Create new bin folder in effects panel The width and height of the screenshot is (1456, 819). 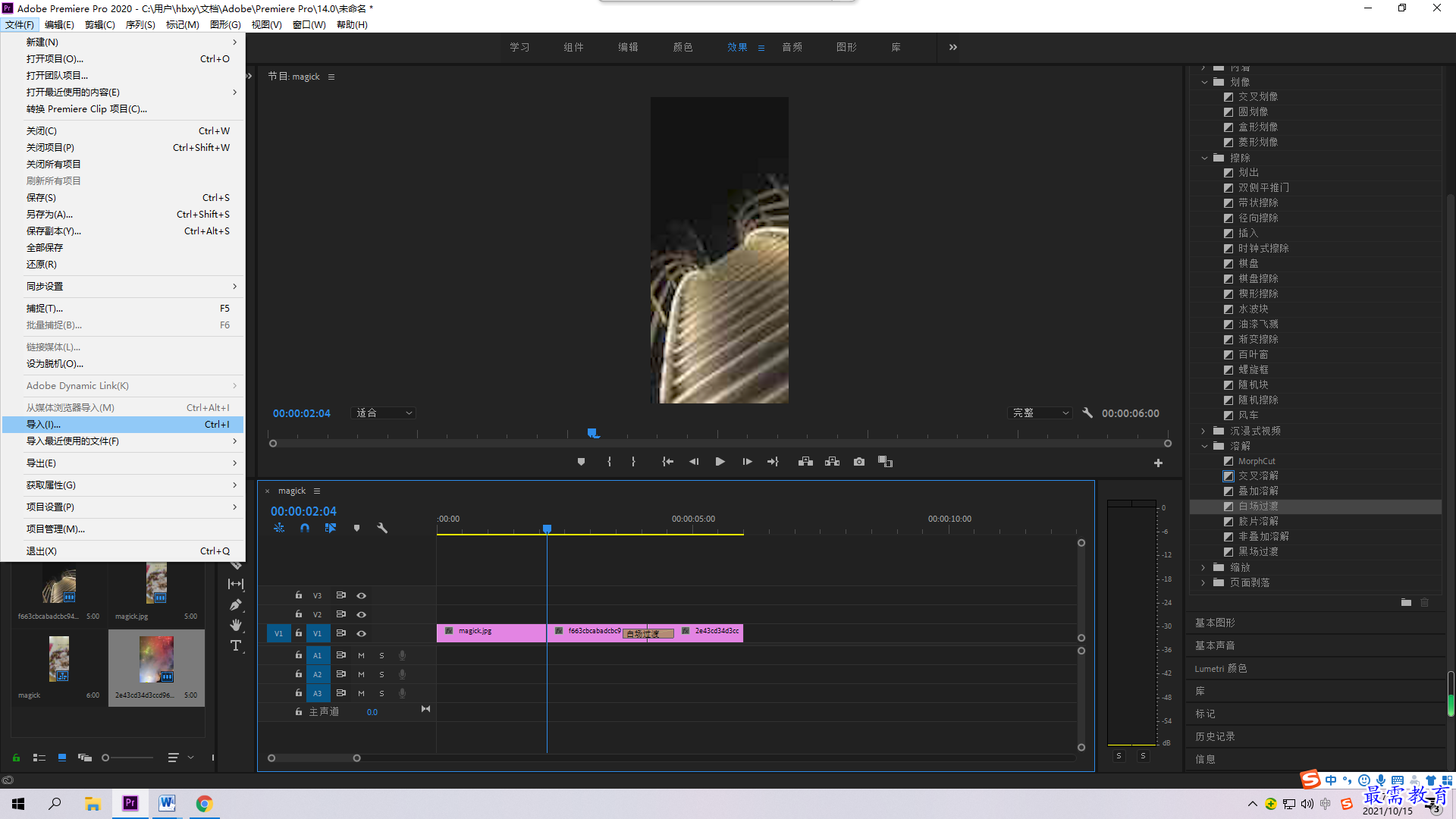[x=1406, y=602]
